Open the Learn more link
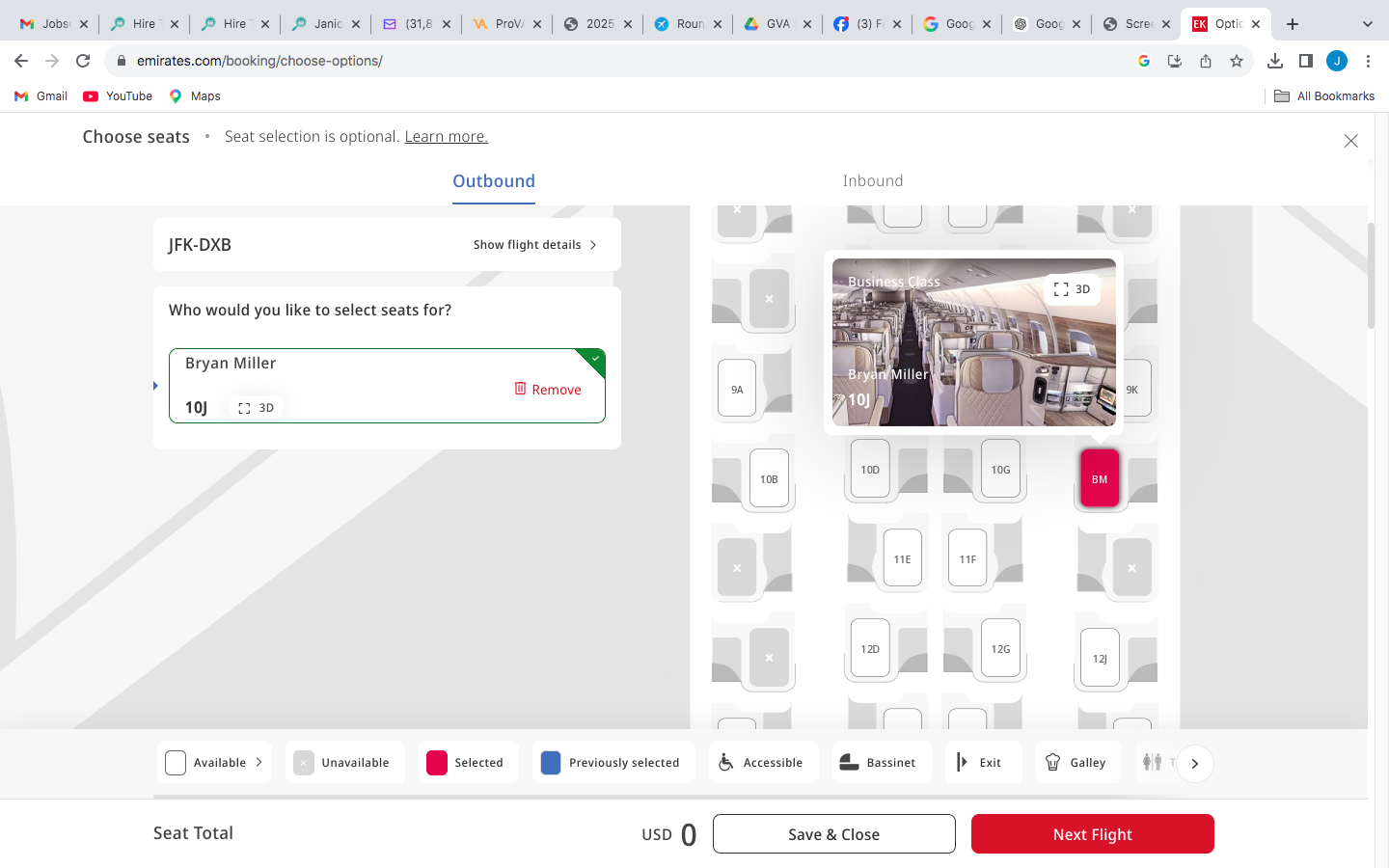Image resolution: width=1389 pixels, height=868 pixels. (x=446, y=137)
